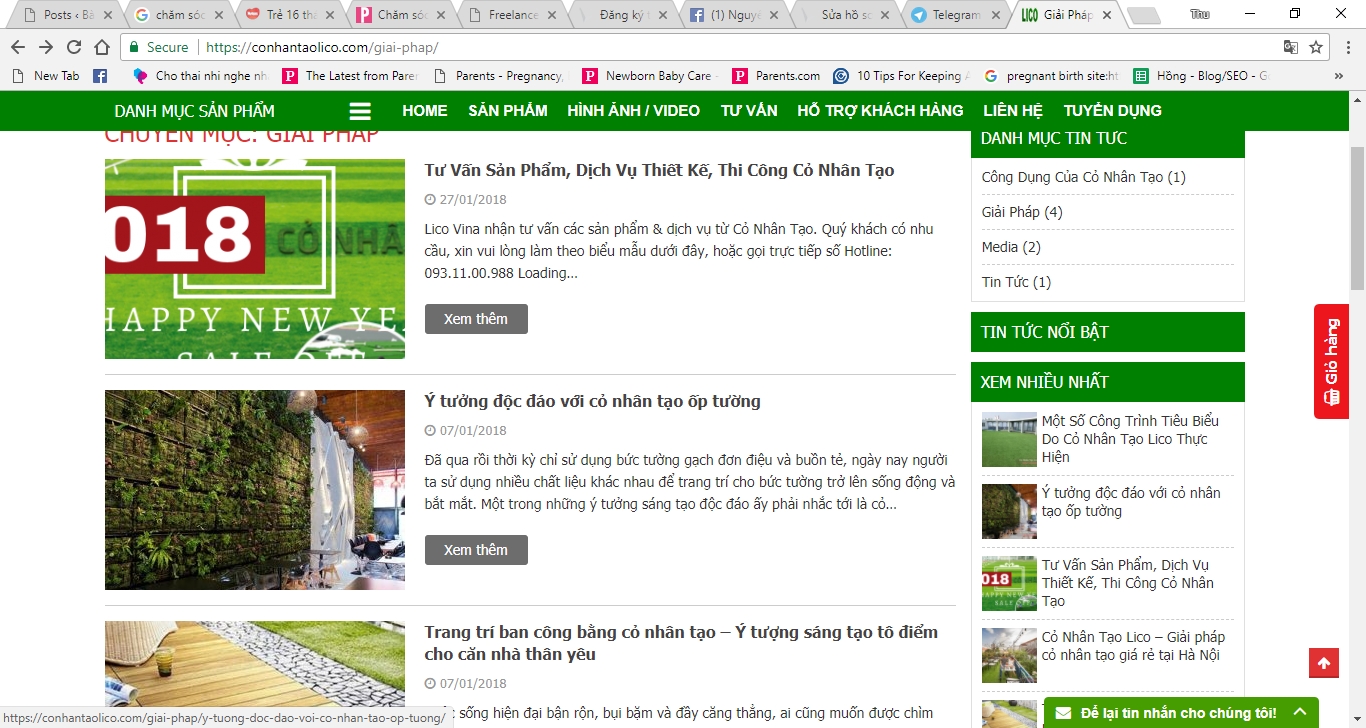This screenshot has height=728, width=1366.
Task: Open the pregnant birth site bookmark
Action: point(1052,76)
